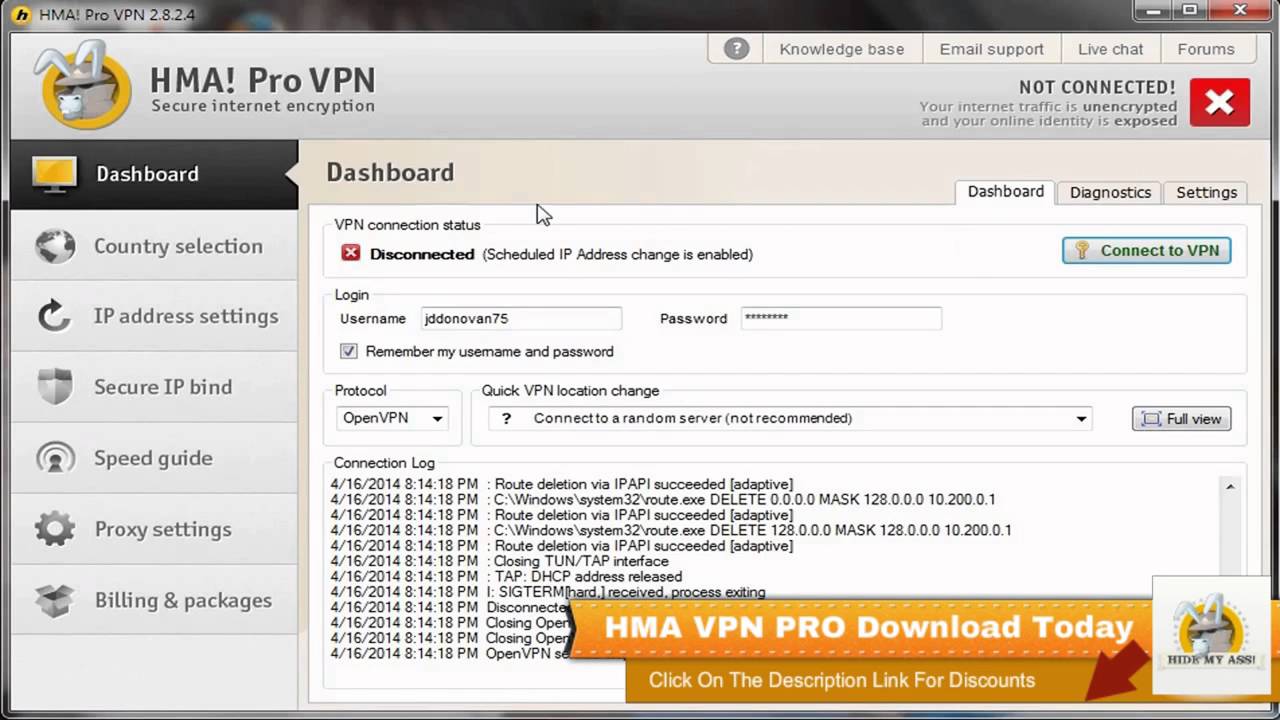Open Speed guide section
Viewport: 1280px width, 720px height.
[x=154, y=458]
